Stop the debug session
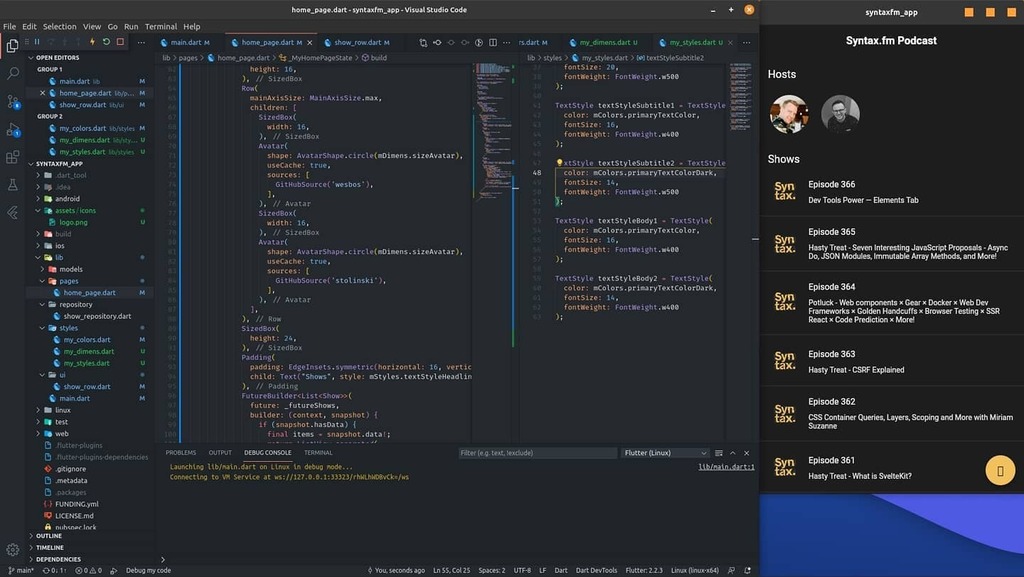Viewport: 1024px width, 577px height. [120, 42]
